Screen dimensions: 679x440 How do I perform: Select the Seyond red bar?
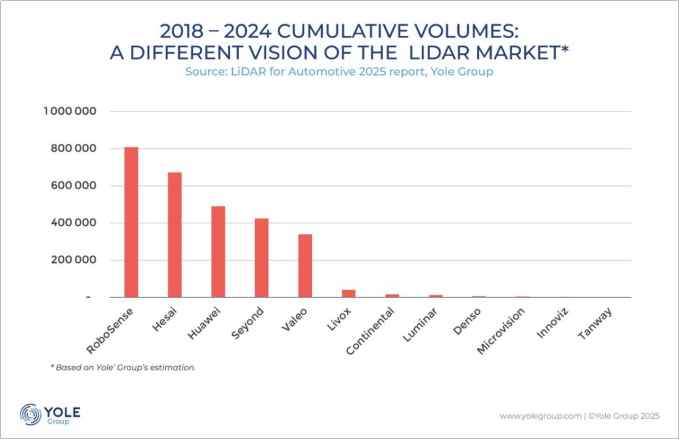click(261, 258)
